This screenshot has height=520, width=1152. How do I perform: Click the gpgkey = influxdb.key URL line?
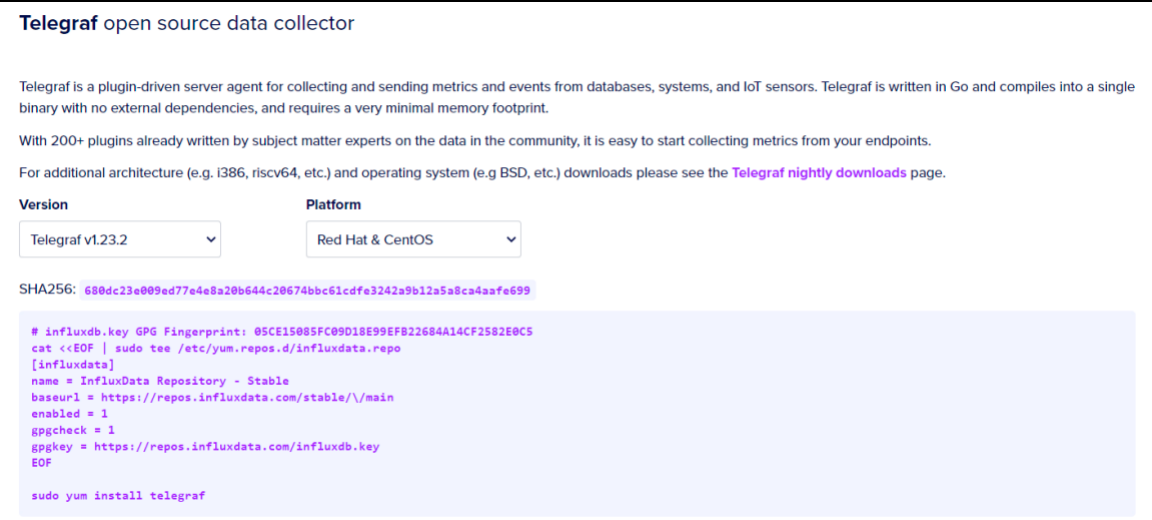pos(206,447)
